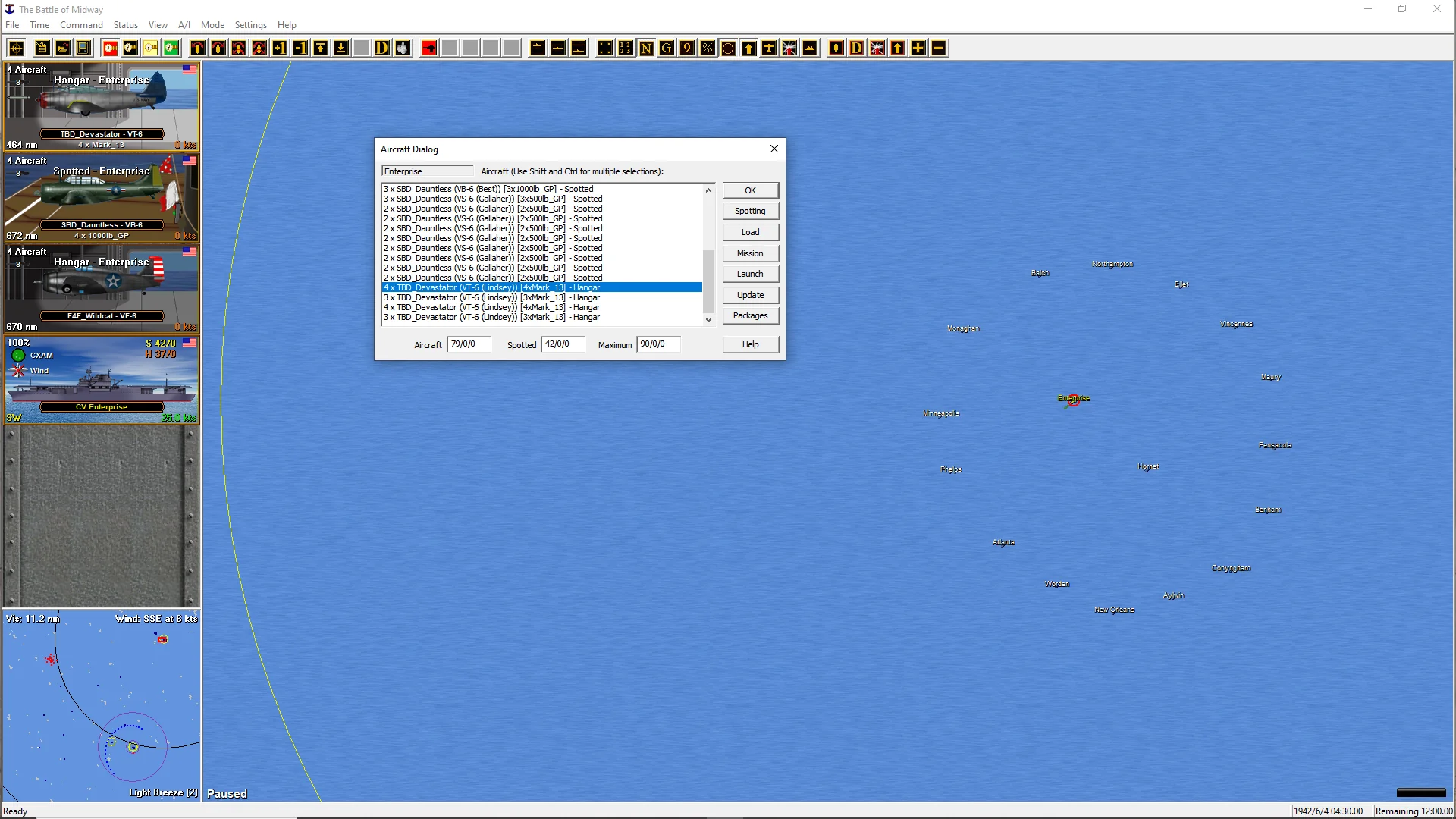Click the aircraft list scroll-up arrow
This screenshot has width=1456, height=819.
(x=709, y=190)
